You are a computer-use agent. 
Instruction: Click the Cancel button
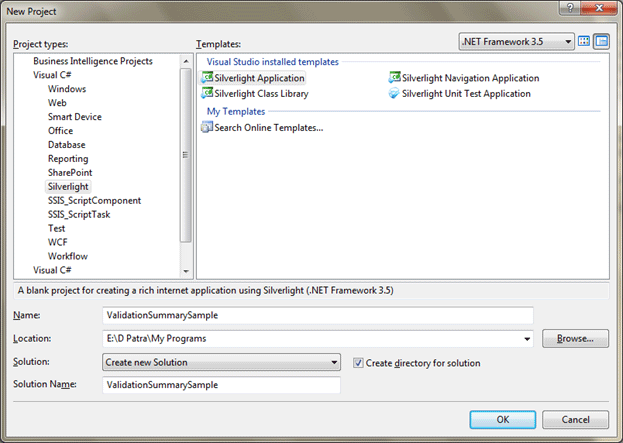[x=575, y=420]
